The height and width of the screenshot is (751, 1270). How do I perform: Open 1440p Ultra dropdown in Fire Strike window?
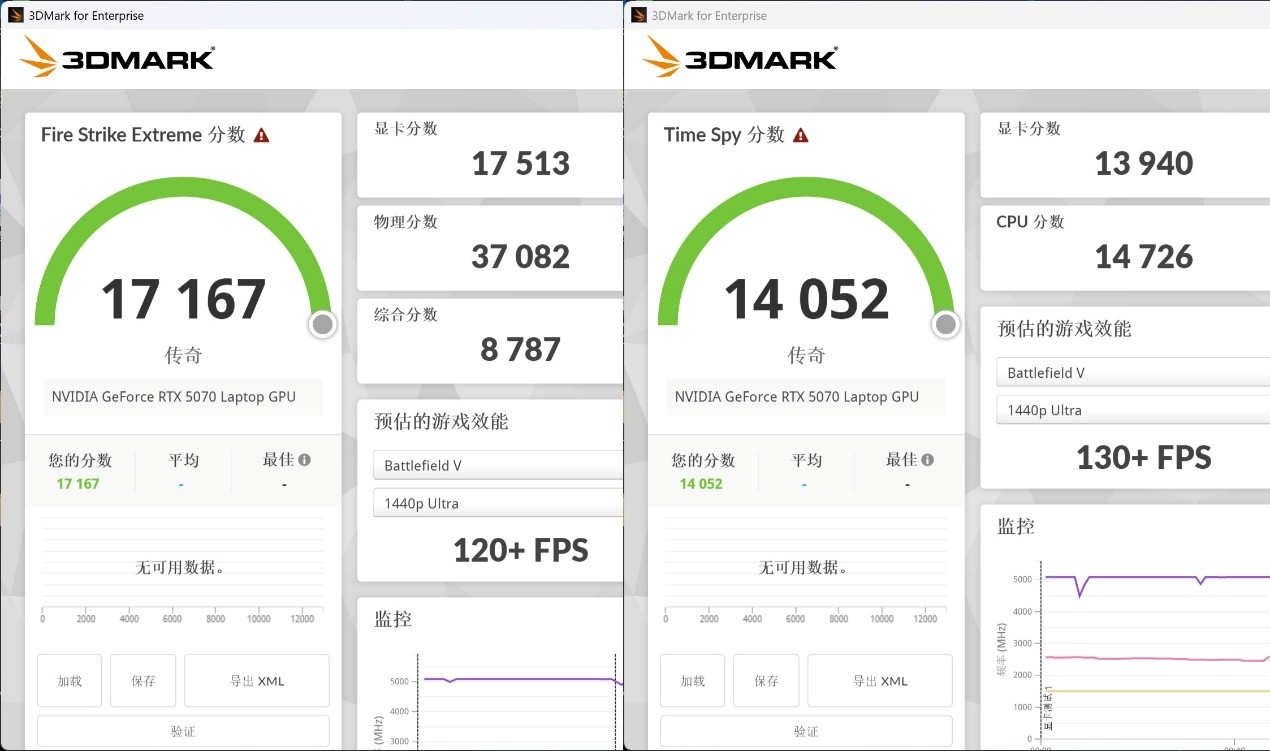tap(497, 503)
